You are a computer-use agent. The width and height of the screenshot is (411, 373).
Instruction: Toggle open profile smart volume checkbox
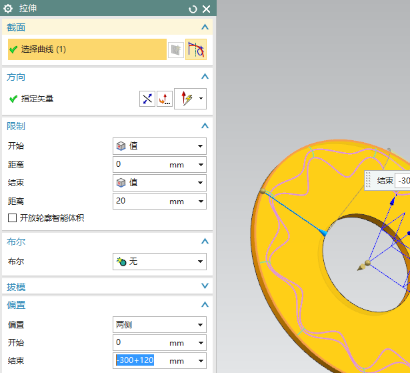12,218
